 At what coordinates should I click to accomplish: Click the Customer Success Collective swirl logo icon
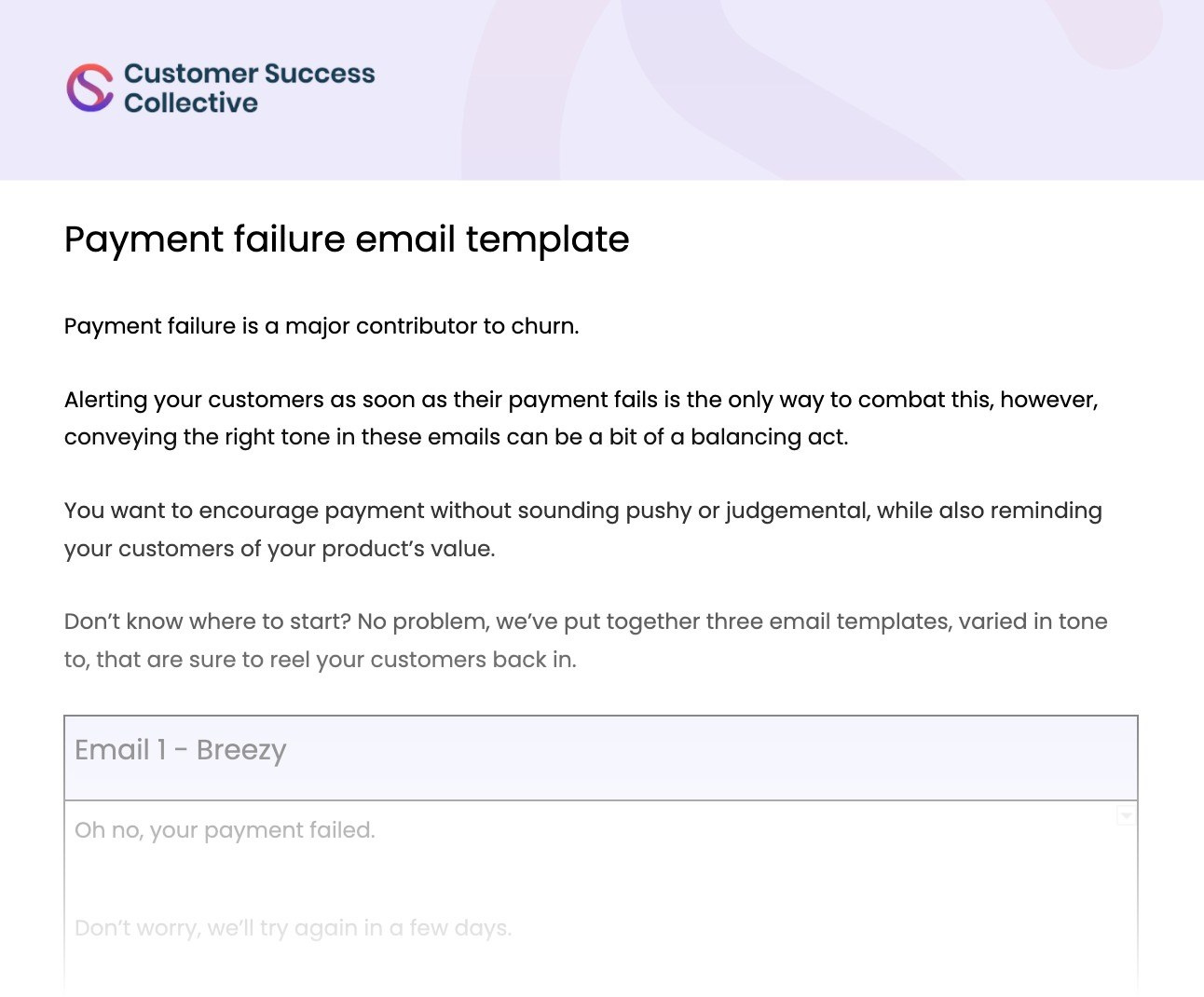click(89, 88)
